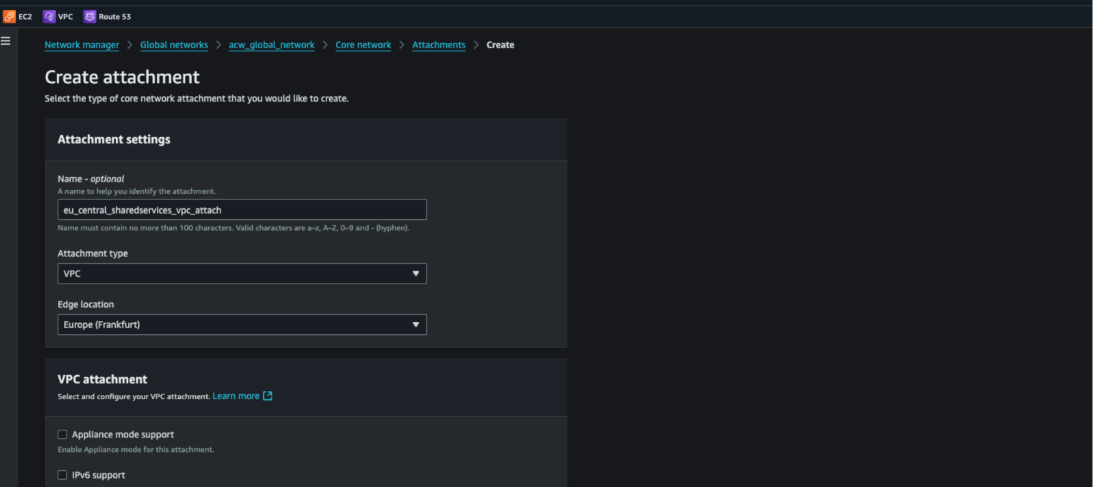Click the Create attachment page heading
This screenshot has width=1094, height=487.
pyautogui.click(x=122, y=77)
